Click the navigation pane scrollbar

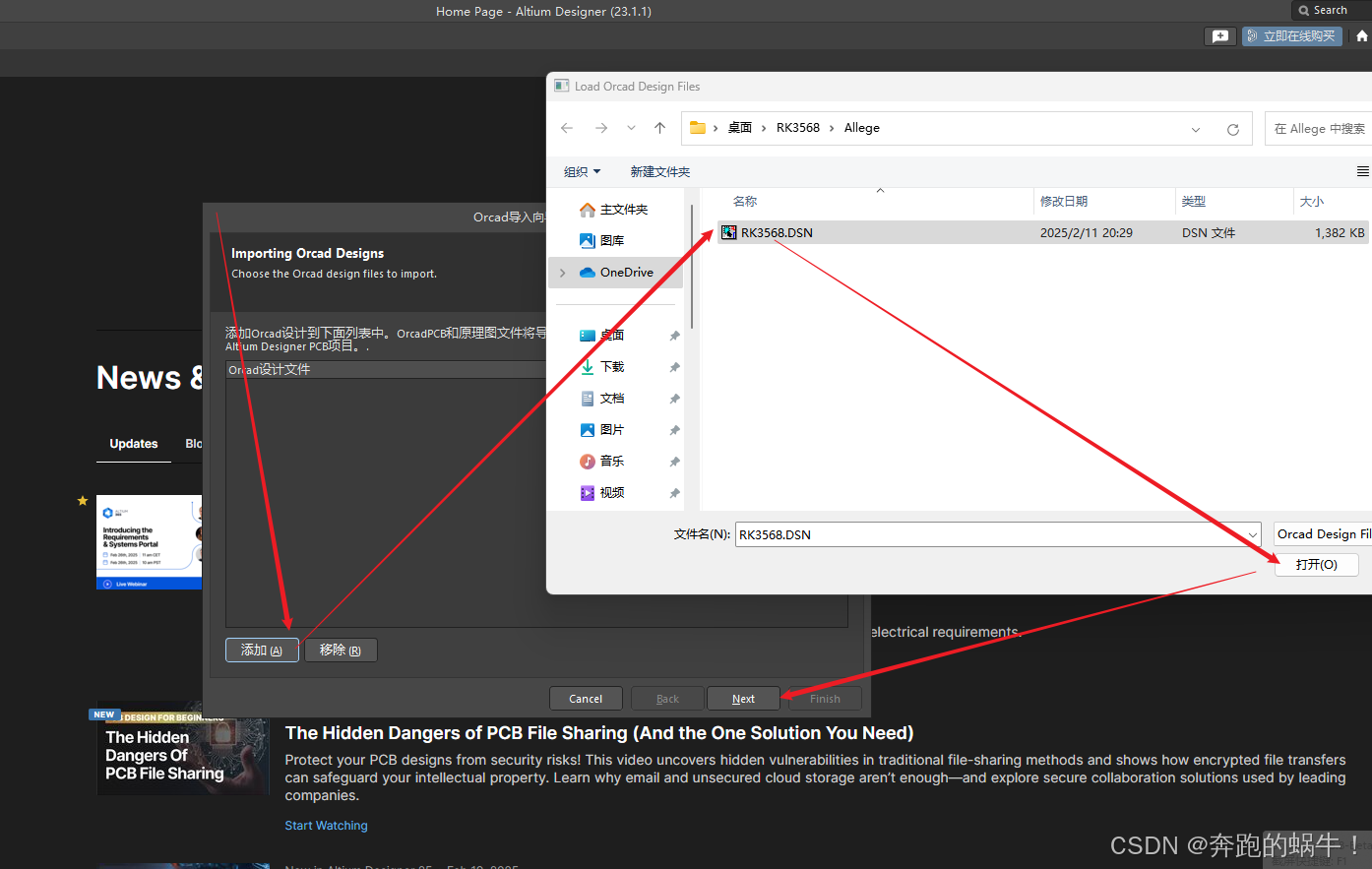coord(693,266)
